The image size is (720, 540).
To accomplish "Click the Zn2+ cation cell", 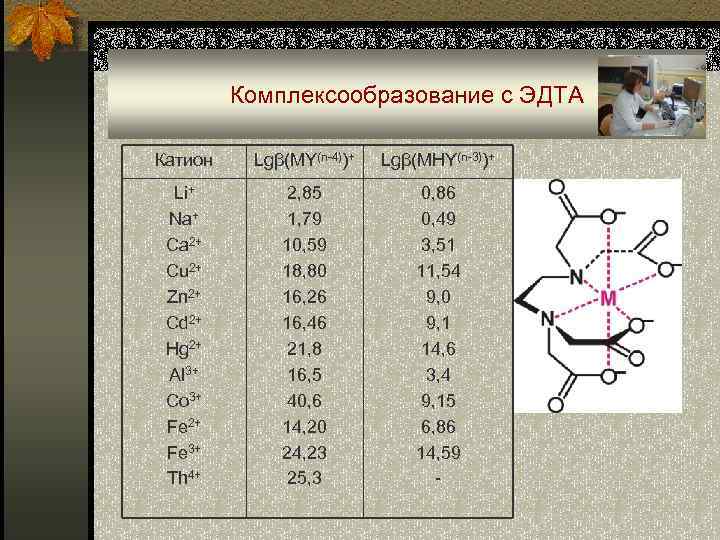I will click(x=184, y=297).
